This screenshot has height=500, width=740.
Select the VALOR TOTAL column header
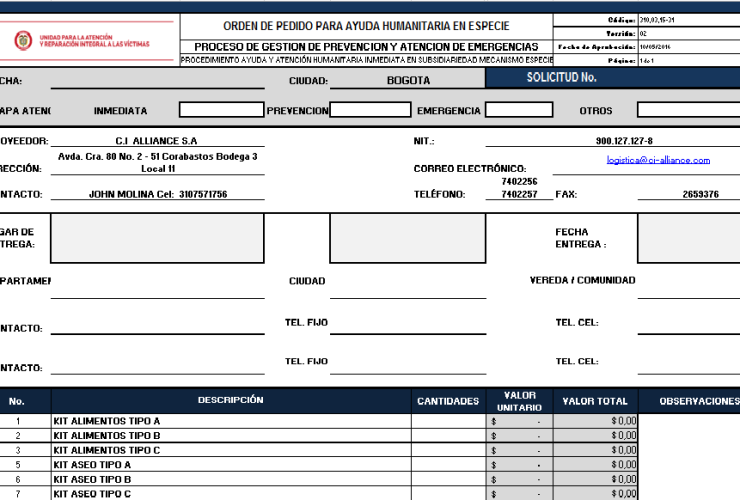(x=595, y=401)
